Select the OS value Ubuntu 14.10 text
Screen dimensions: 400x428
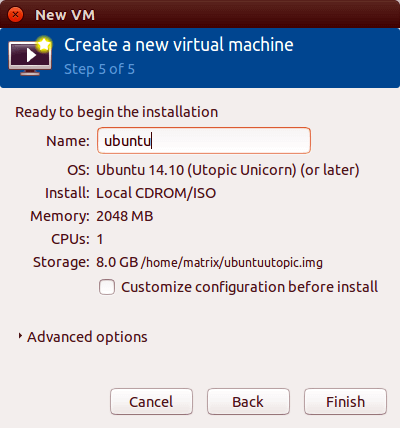228,170
